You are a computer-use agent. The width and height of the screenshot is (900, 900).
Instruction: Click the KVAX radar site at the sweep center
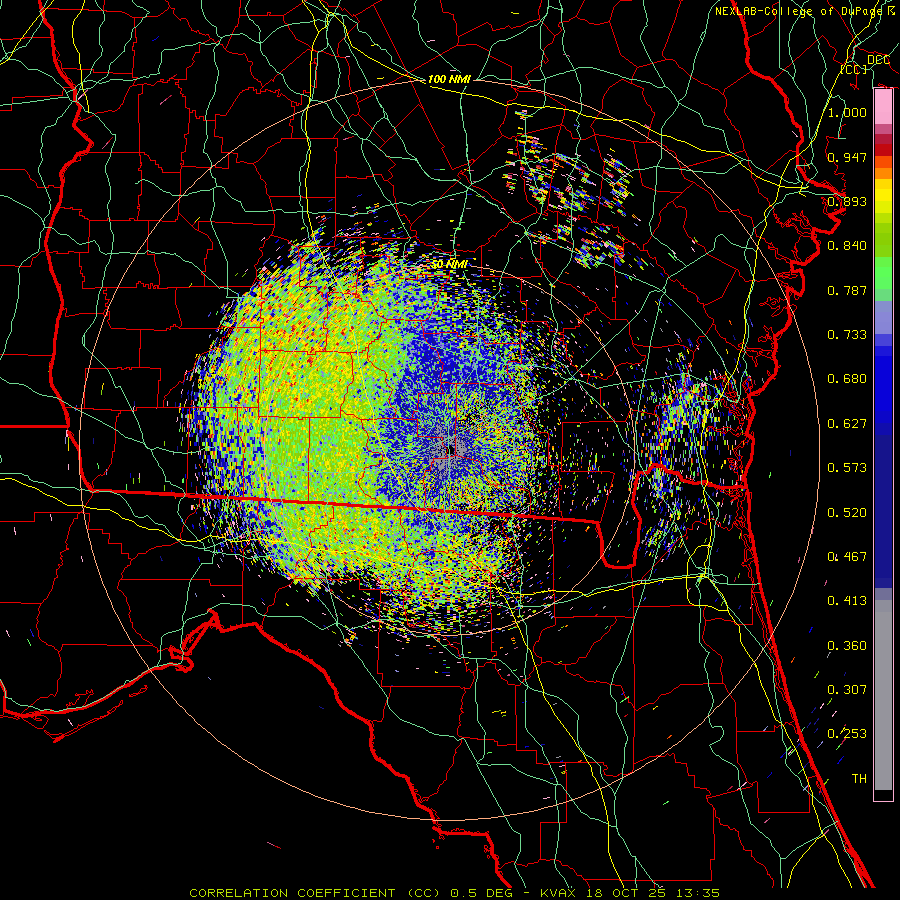(450, 450)
